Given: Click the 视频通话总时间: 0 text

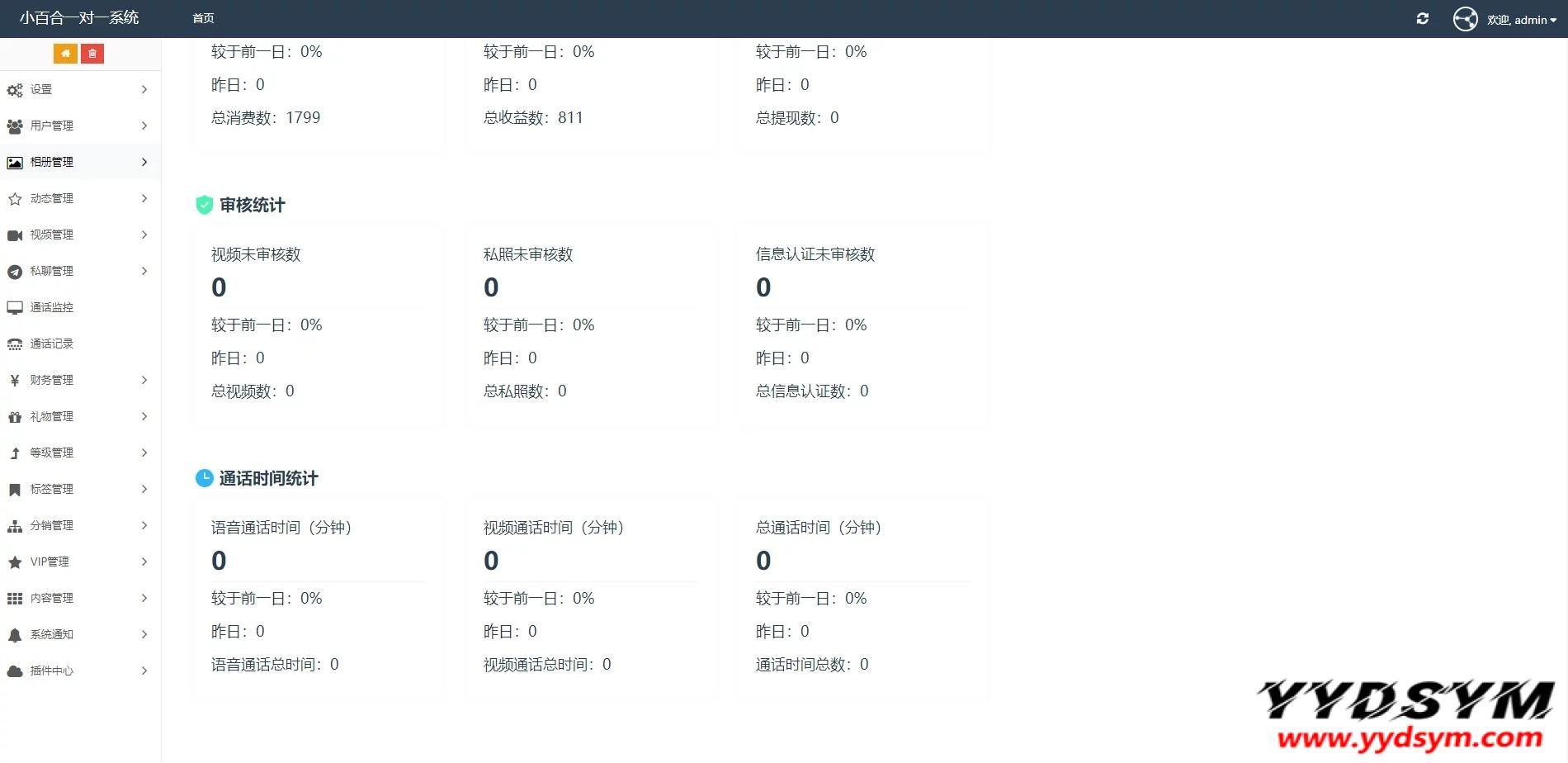Looking at the screenshot, I should tap(547, 664).
